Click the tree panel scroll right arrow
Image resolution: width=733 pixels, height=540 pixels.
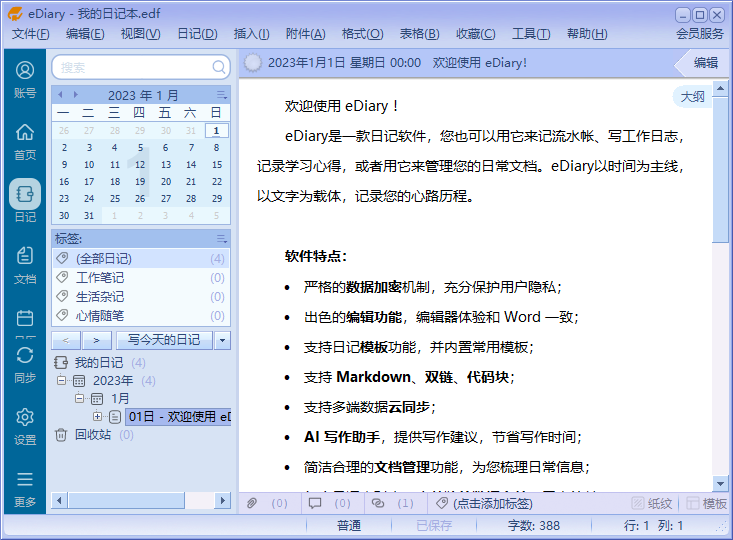[x=223, y=501]
